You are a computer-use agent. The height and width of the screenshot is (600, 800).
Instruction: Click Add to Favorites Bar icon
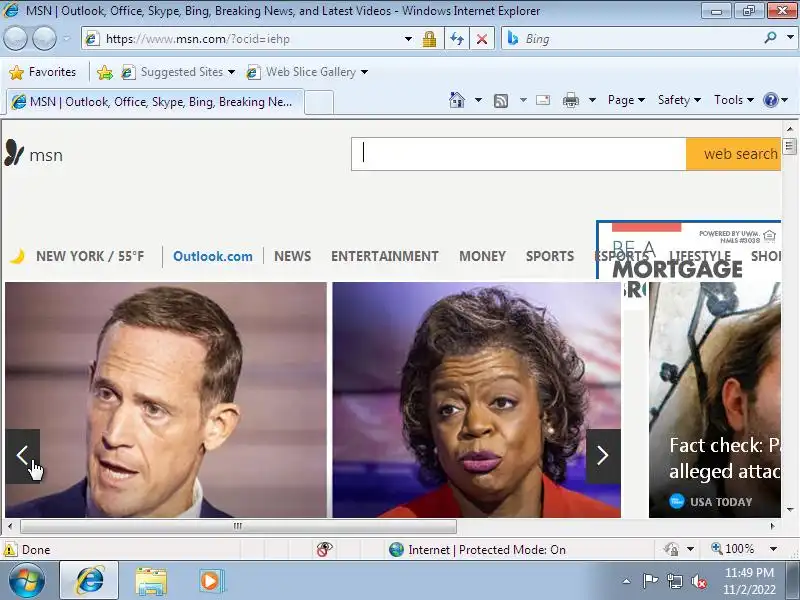tap(105, 72)
